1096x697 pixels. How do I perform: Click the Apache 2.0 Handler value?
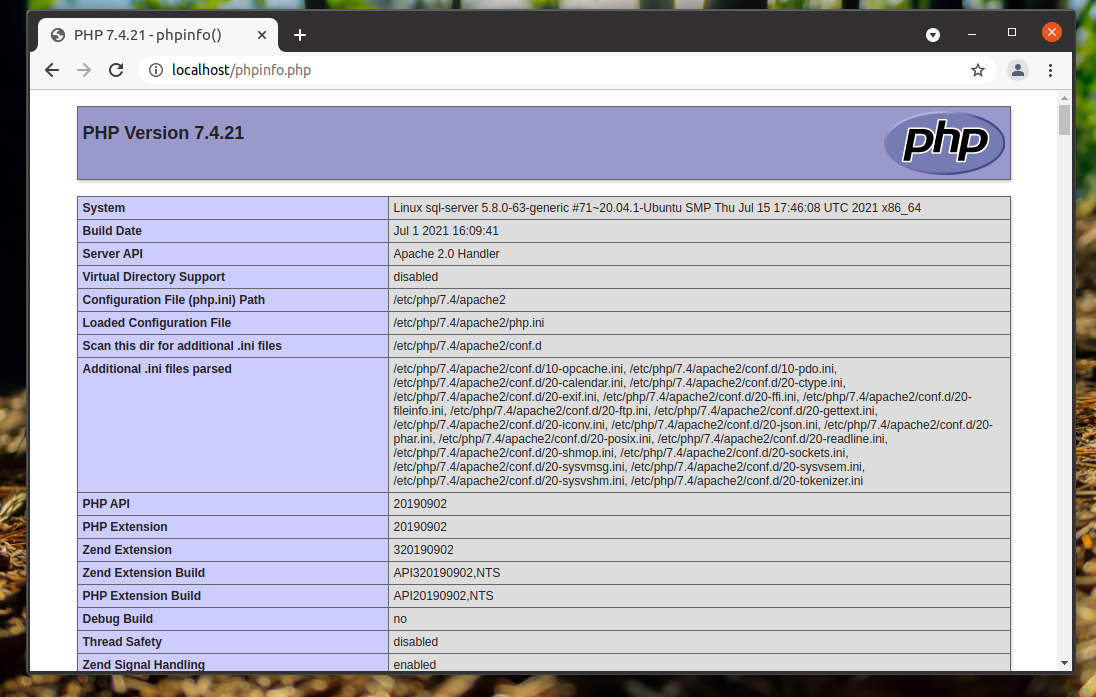(446, 254)
